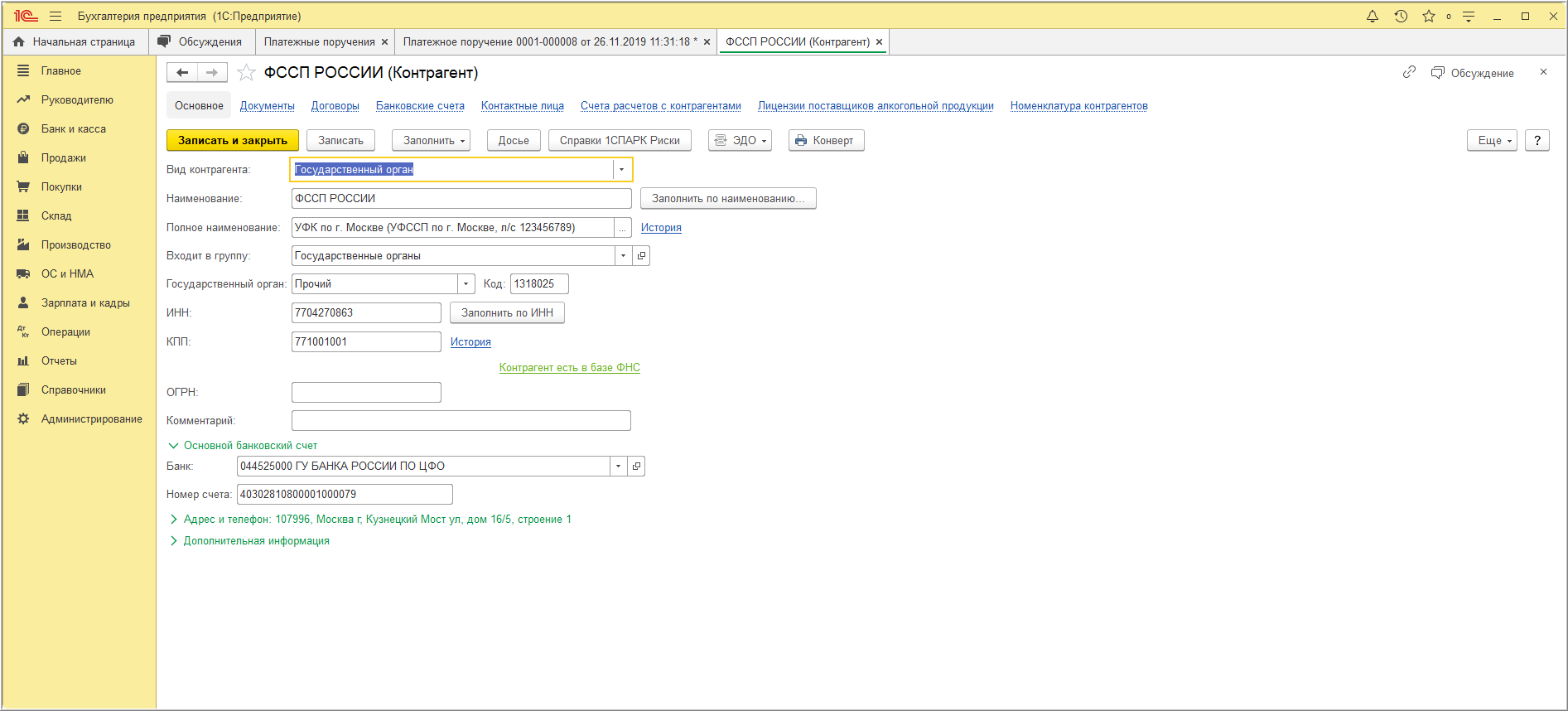The width and height of the screenshot is (1568, 711).
Task: Open the main menu hamburger icon
Action: pos(55,17)
